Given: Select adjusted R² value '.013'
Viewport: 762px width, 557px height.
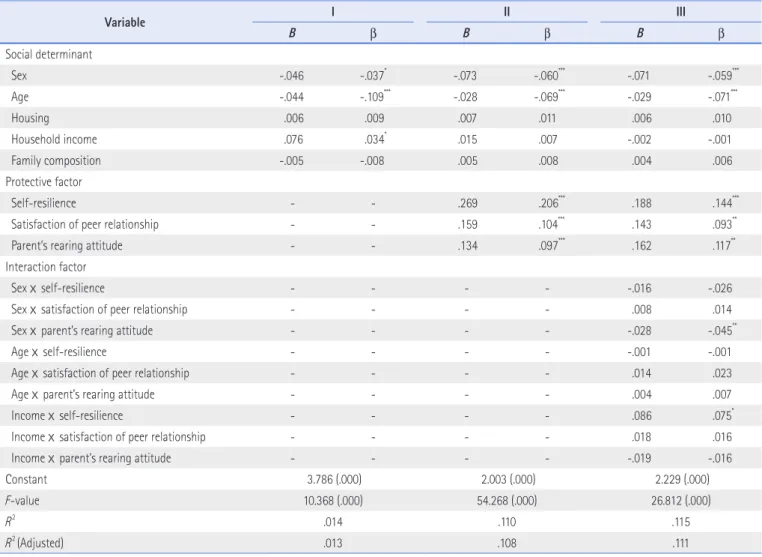Looking at the screenshot, I should coord(333,543).
